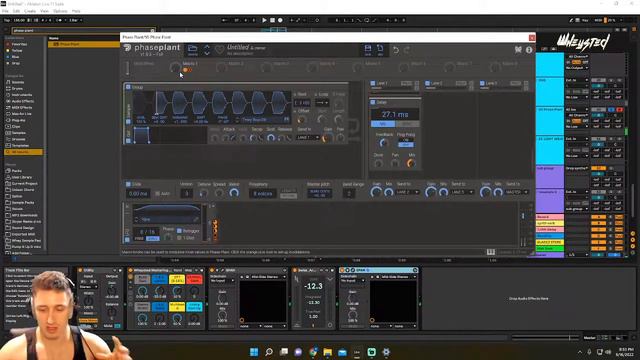Switch the Delay time mode to sync
The height and width of the screenshot is (360, 640).
click(407, 124)
